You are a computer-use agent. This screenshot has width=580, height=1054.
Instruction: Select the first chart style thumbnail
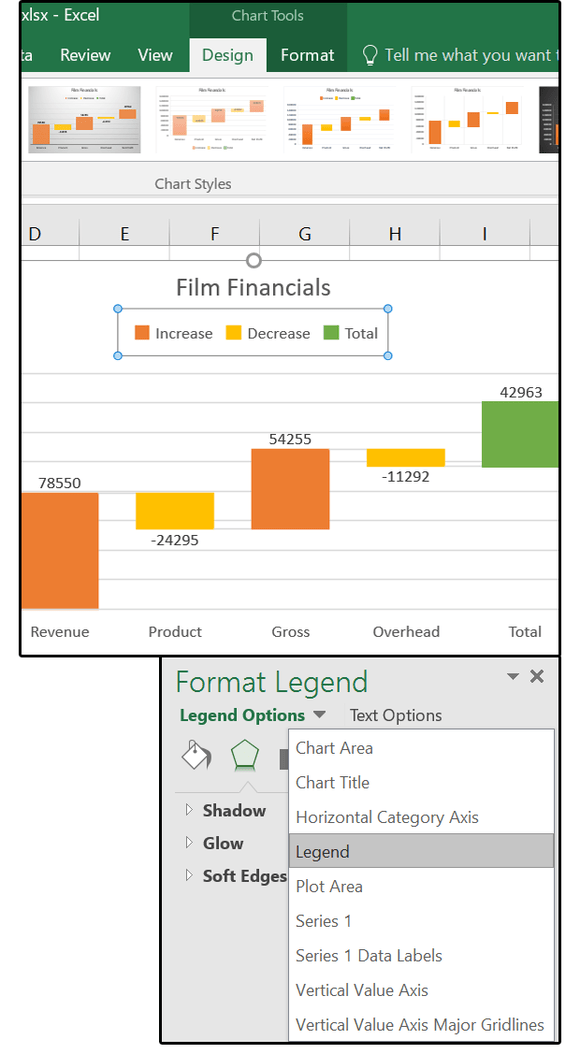pyautogui.click(x=84, y=120)
